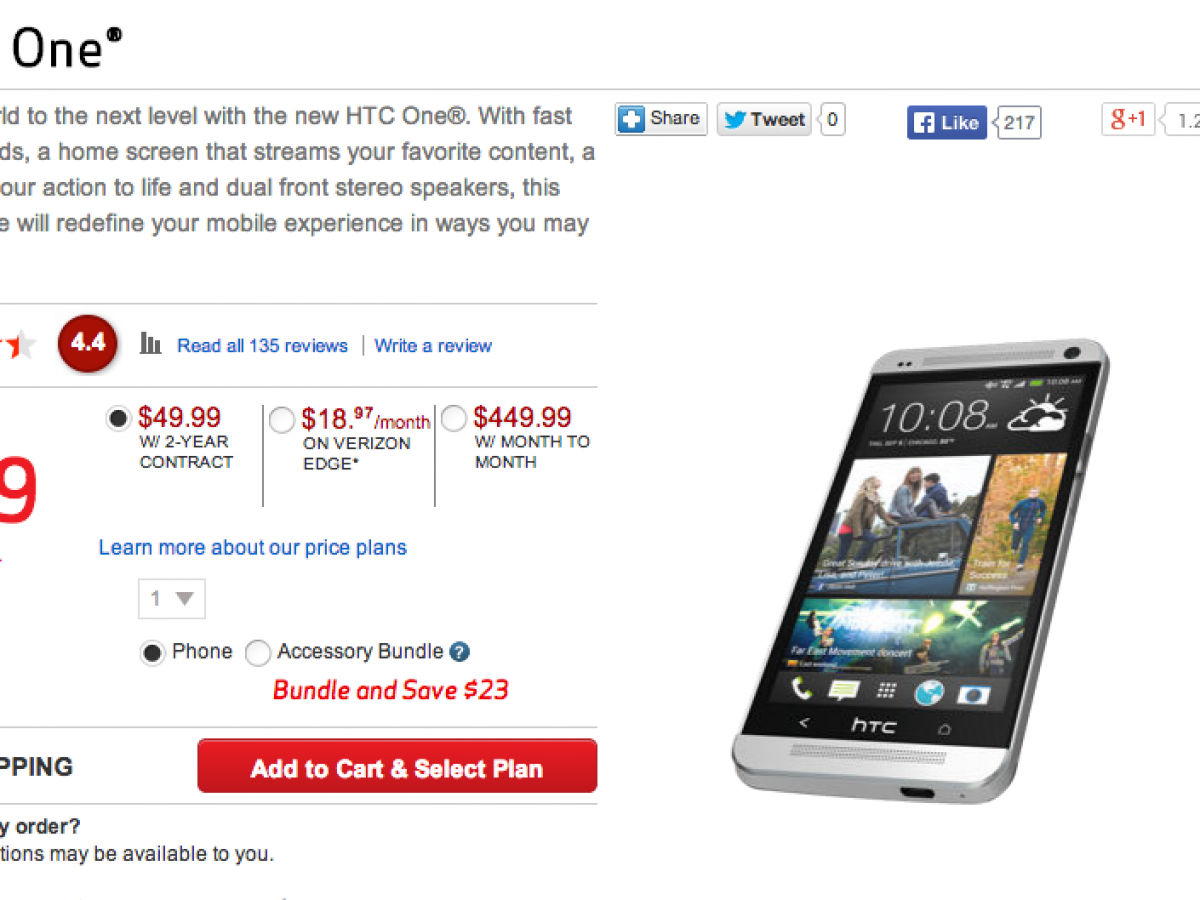
Task: Open the quantity dropdown showing 1
Action: (172, 599)
